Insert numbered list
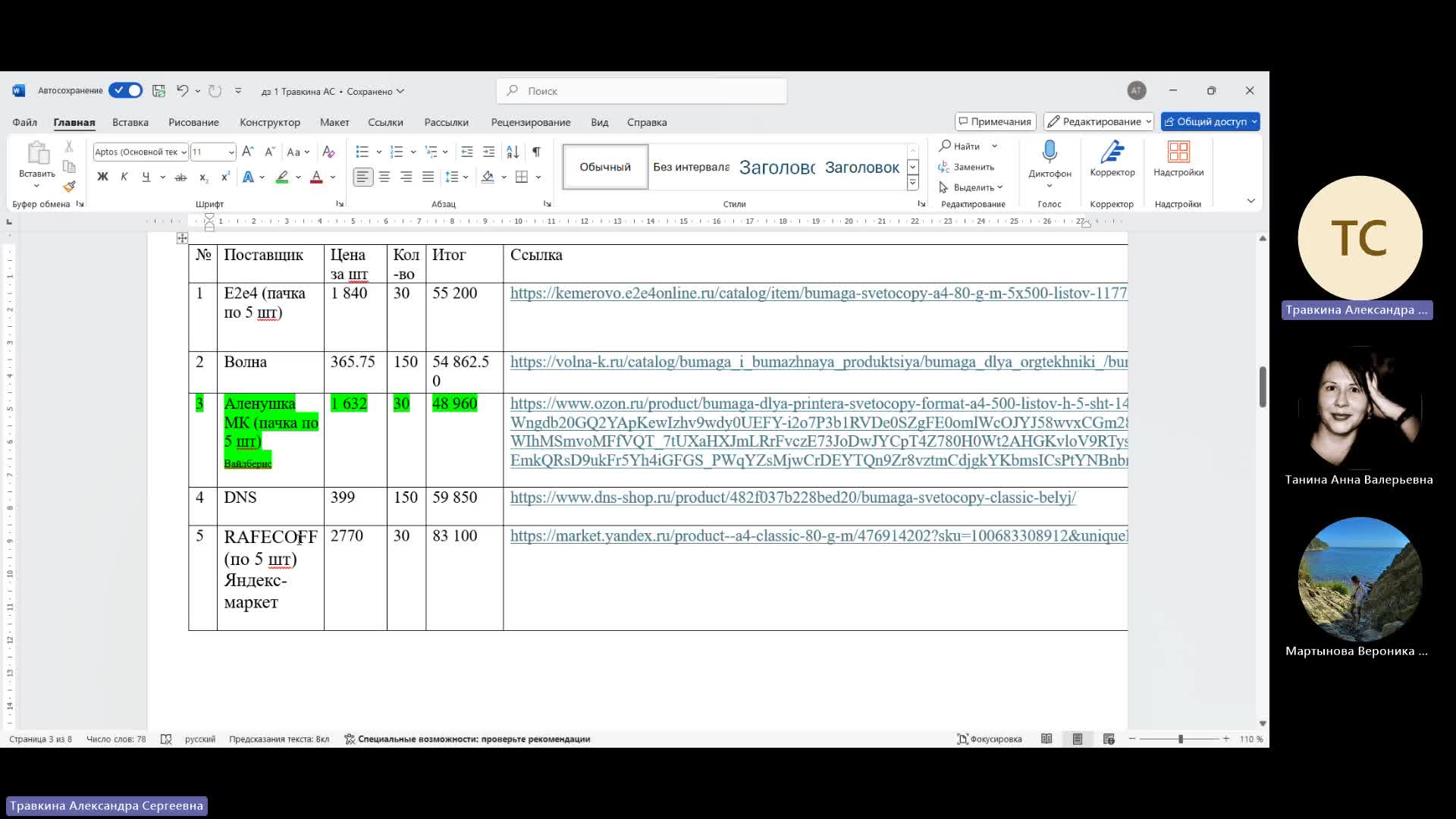This screenshot has width=1456, height=819. click(x=396, y=152)
